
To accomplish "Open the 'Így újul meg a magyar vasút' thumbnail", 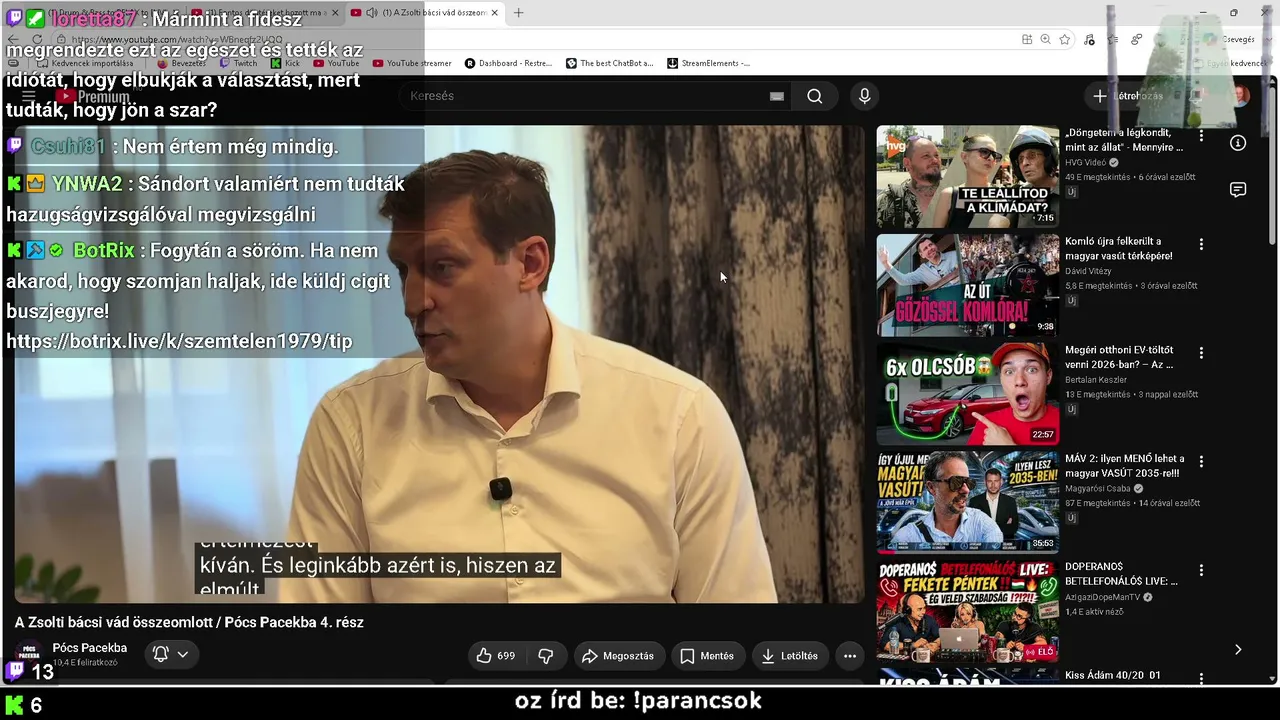I will pyautogui.click(x=968, y=503).
